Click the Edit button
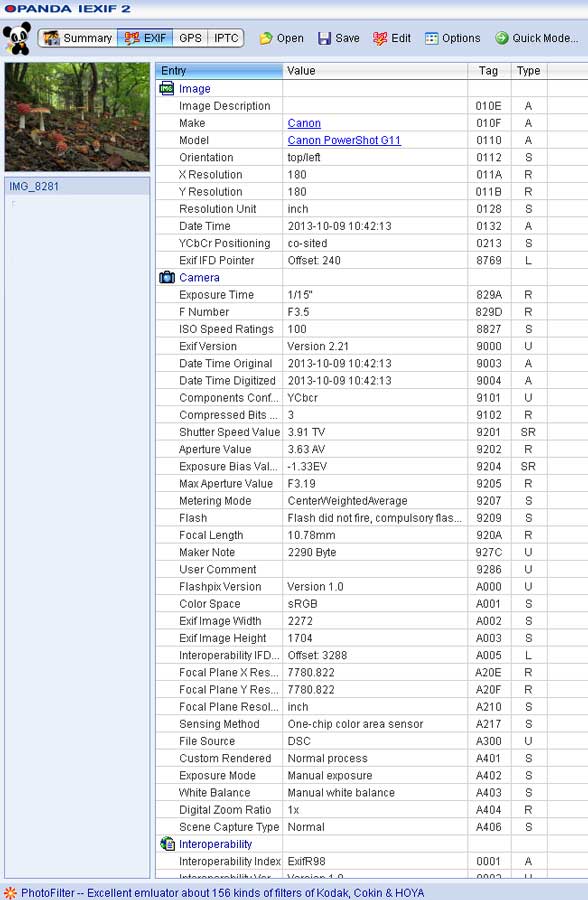588x900 pixels. (392, 38)
